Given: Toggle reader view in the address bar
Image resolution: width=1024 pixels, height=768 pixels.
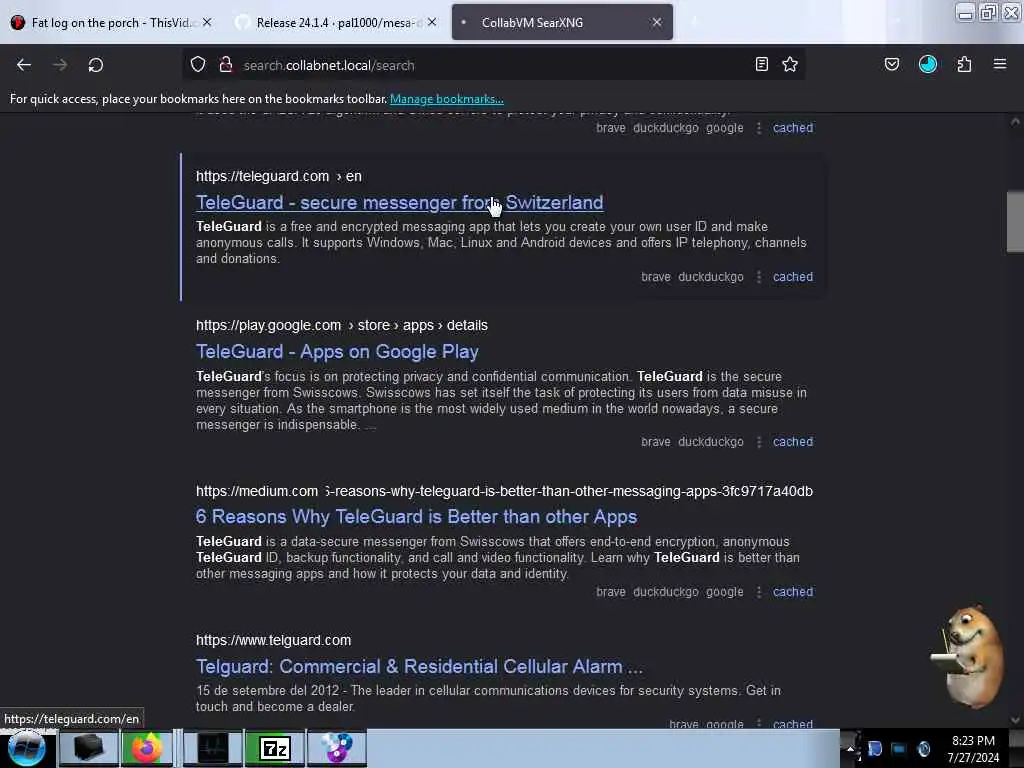Looking at the screenshot, I should click(x=761, y=65).
